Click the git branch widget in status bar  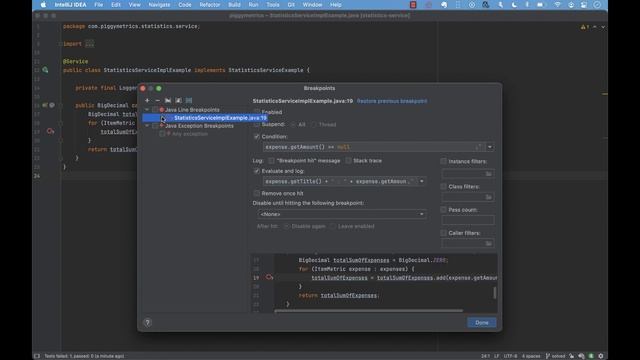click(556, 356)
